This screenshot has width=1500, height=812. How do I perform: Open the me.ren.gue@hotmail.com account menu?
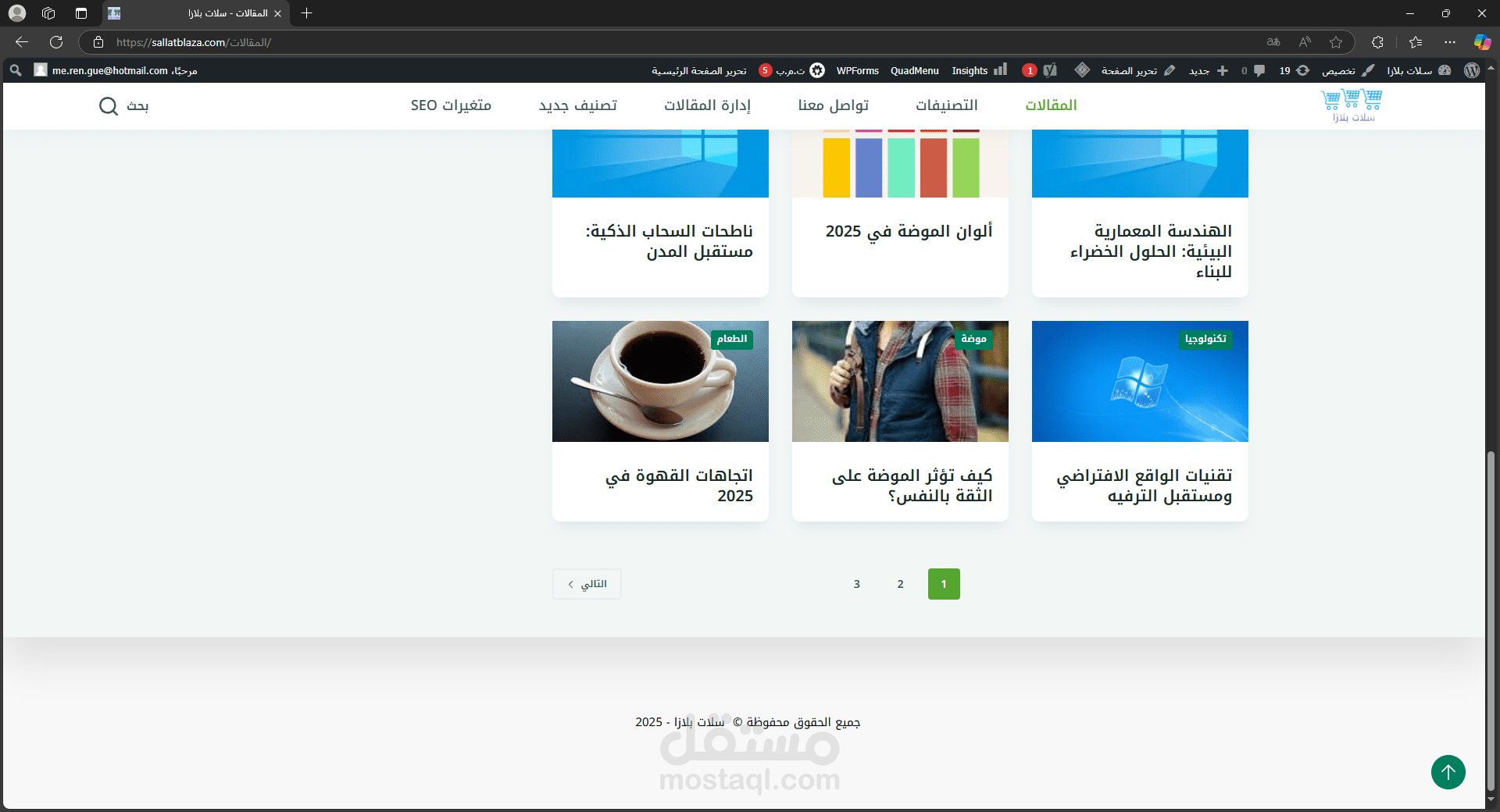116,70
